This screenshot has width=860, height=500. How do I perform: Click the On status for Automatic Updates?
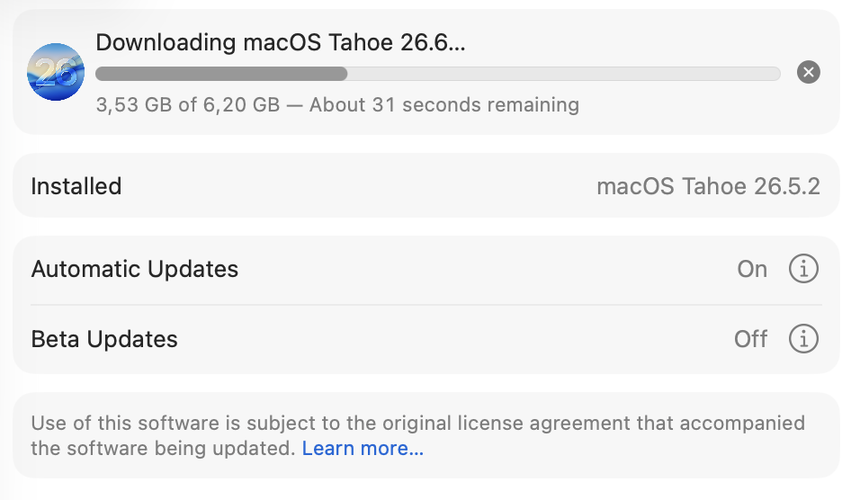[752, 269]
